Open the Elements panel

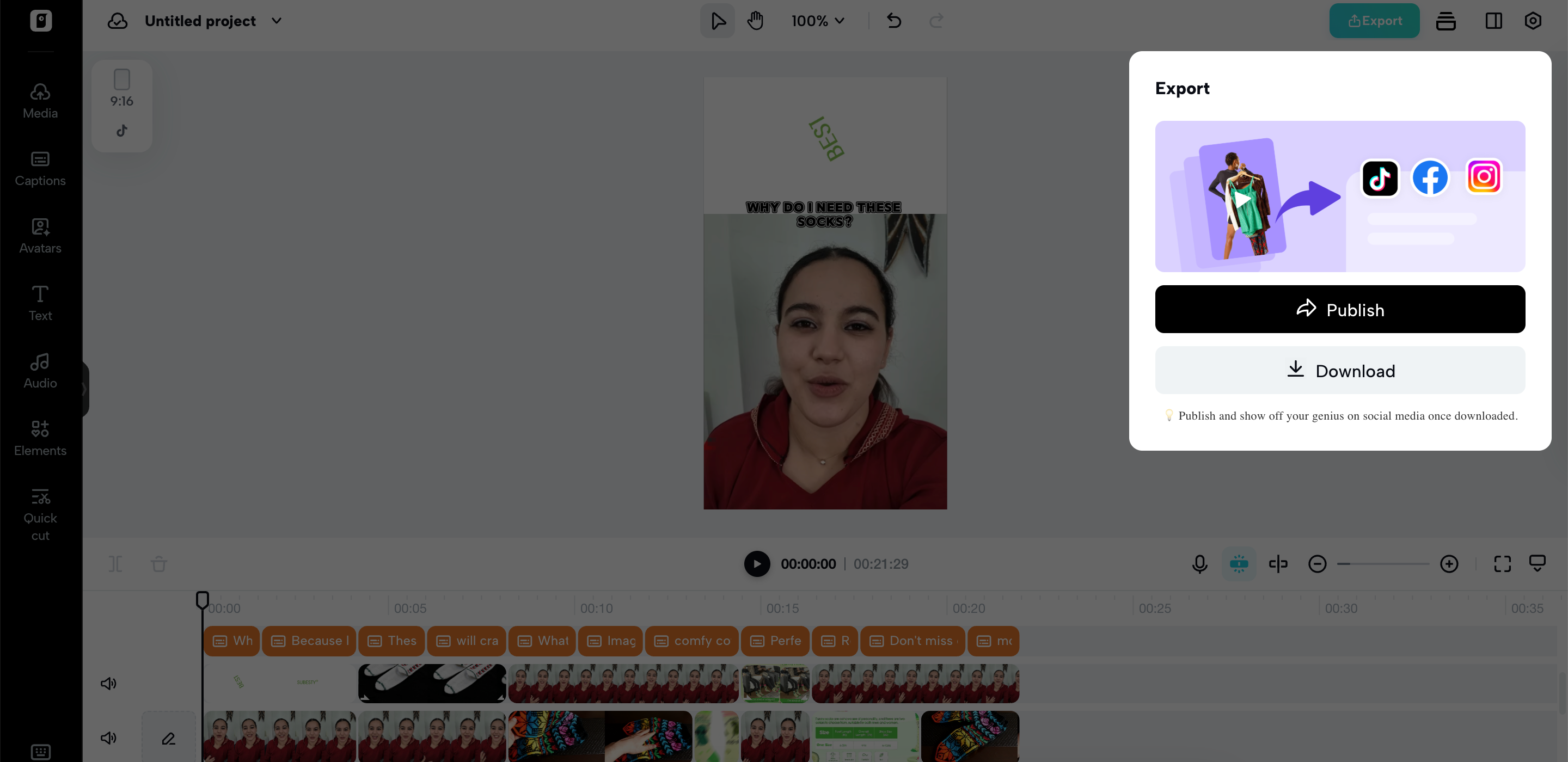(x=40, y=438)
